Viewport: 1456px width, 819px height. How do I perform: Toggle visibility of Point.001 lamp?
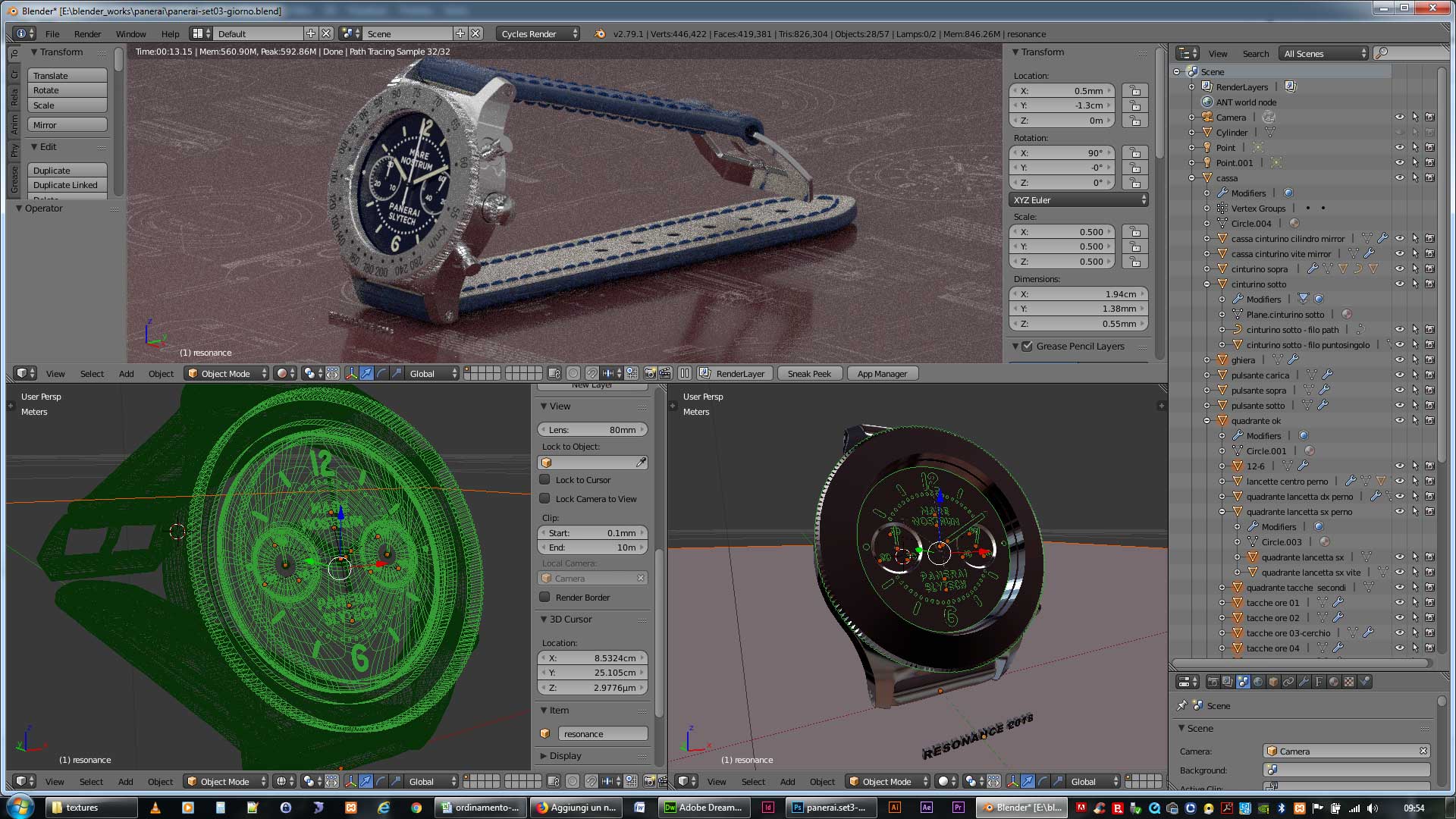(x=1400, y=162)
